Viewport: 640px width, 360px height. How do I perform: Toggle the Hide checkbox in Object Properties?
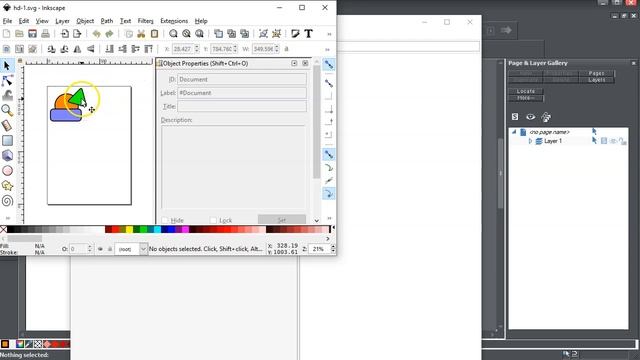pos(165,220)
